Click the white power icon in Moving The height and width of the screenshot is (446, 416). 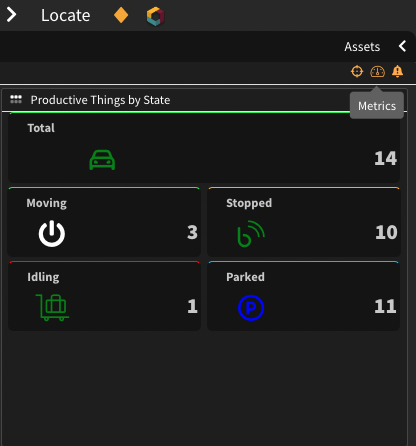pyautogui.click(x=52, y=233)
